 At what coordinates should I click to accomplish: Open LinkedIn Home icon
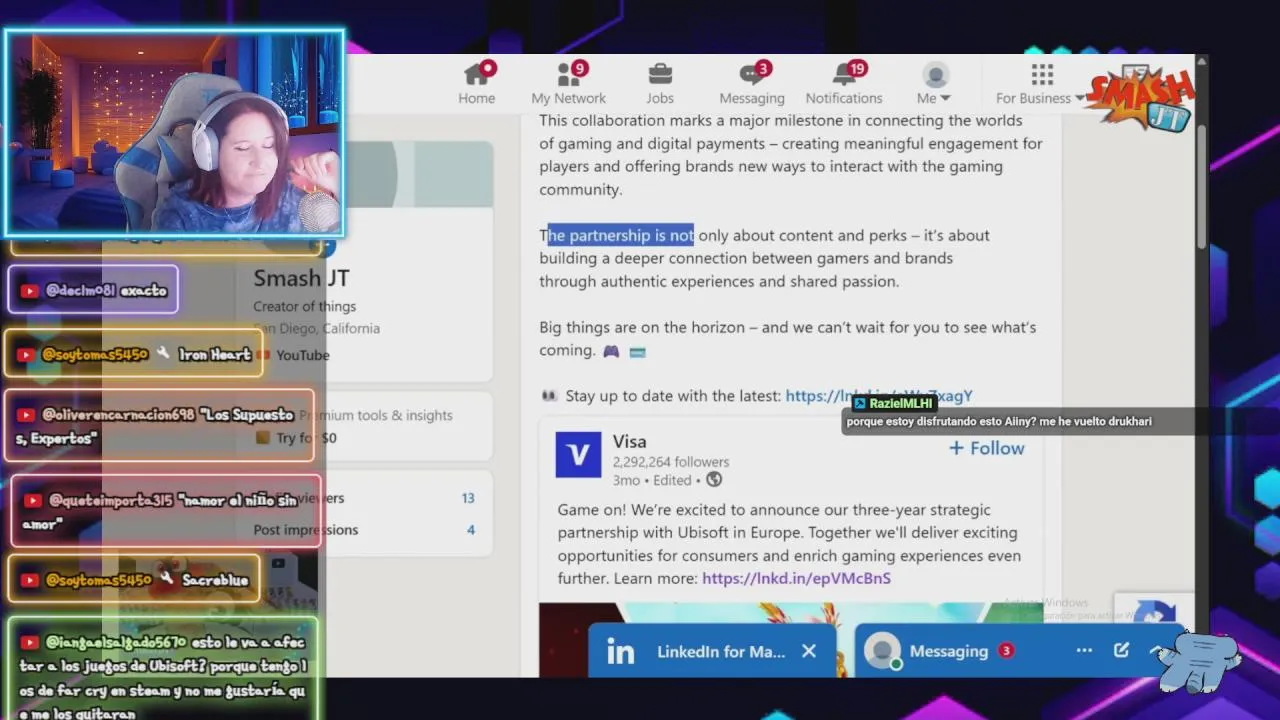click(x=477, y=74)
